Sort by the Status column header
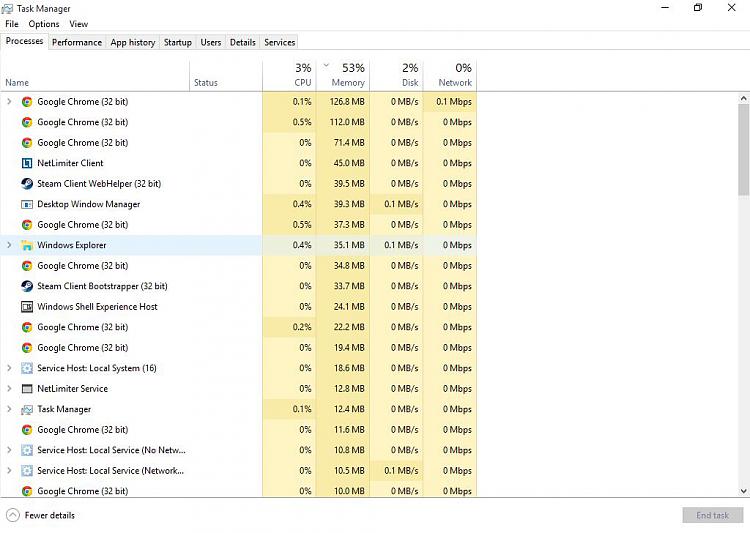This screenshot has height=533, width=750. coord(226,76)
